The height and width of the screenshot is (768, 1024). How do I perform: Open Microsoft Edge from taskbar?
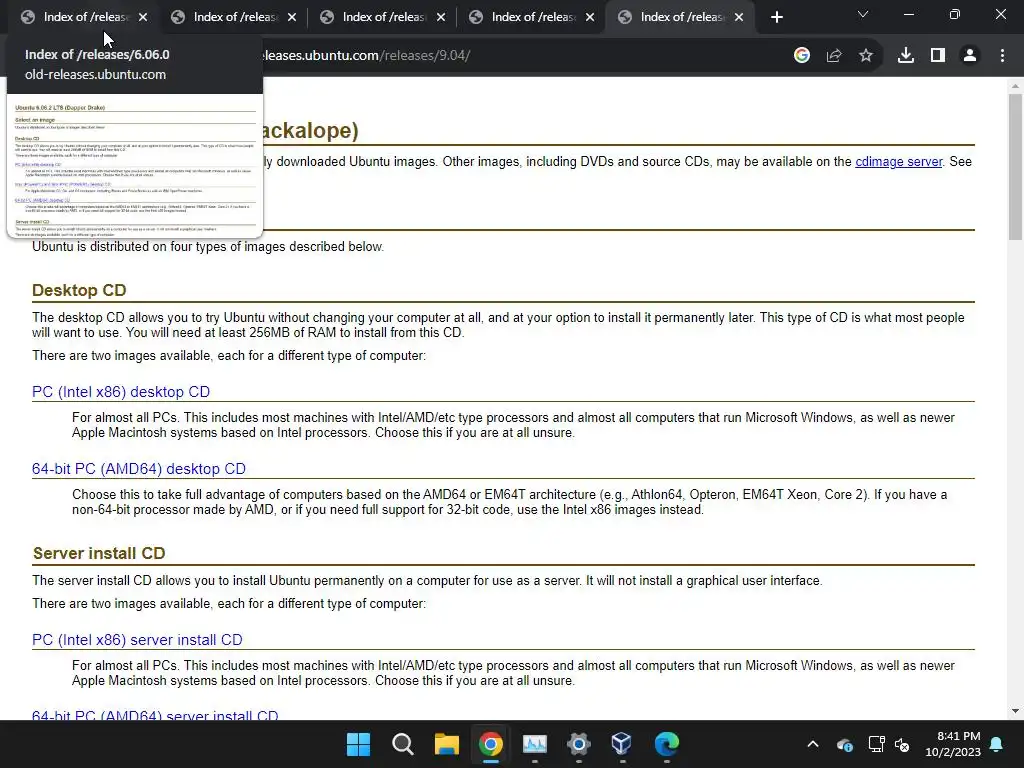666,744
